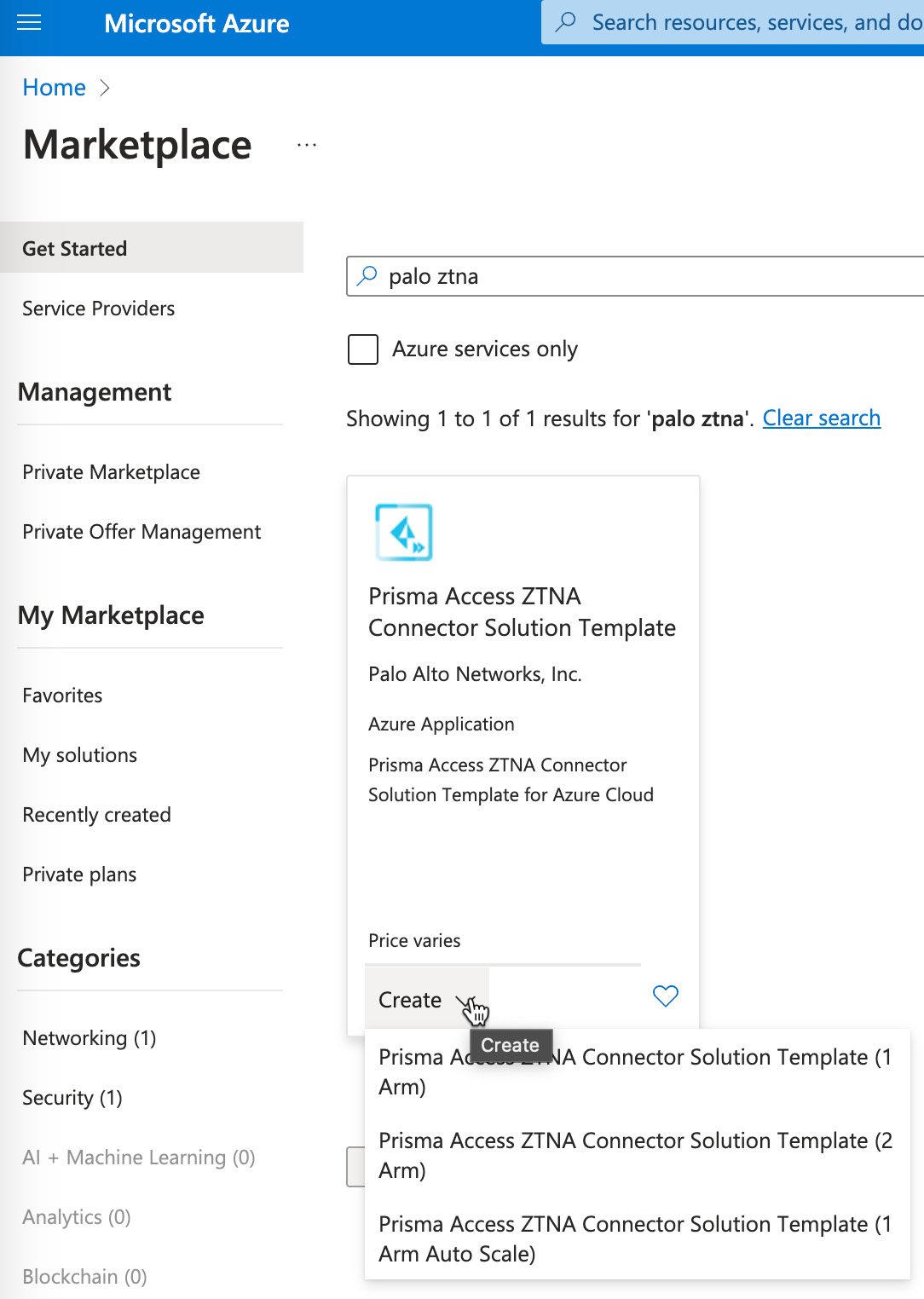Open Service Providers in sidebar
The image size is (924, 1299).
(x=99, y=309)
